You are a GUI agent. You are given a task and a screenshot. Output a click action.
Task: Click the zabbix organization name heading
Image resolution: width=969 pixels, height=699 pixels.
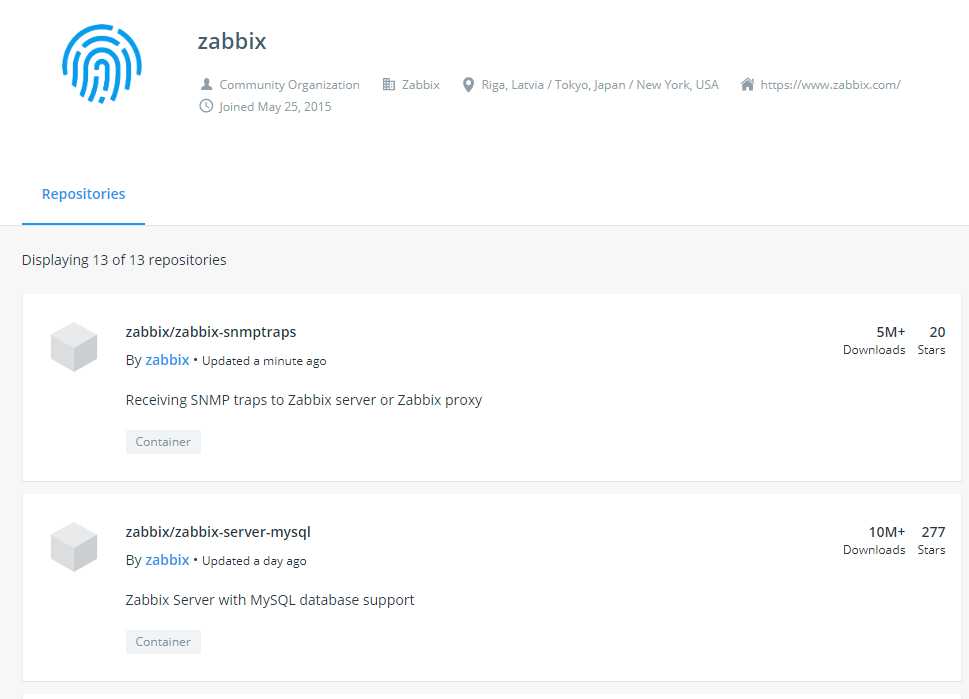tap(232, 41)
